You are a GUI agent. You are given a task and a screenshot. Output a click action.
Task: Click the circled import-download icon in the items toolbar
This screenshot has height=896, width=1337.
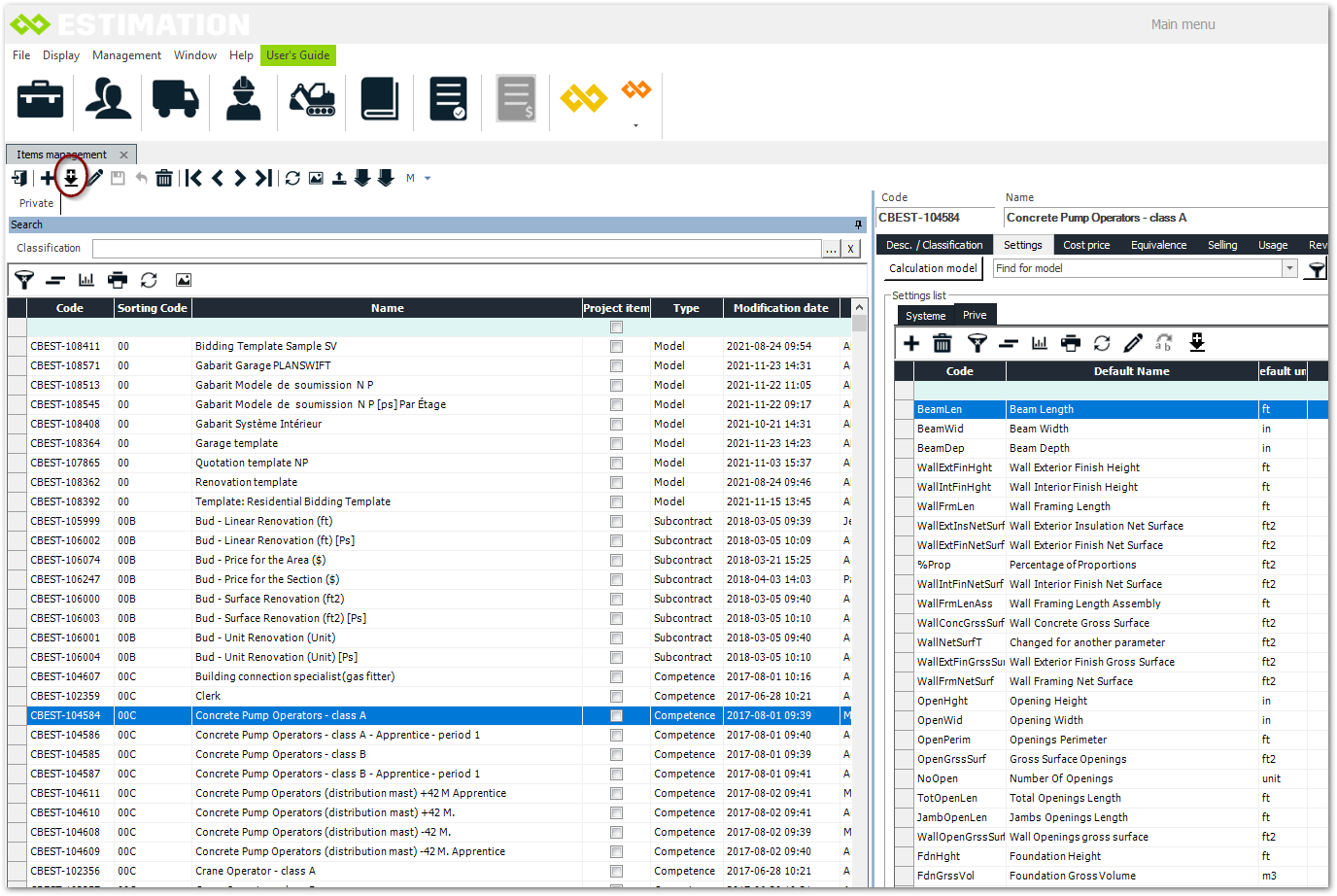click(71, 177)
